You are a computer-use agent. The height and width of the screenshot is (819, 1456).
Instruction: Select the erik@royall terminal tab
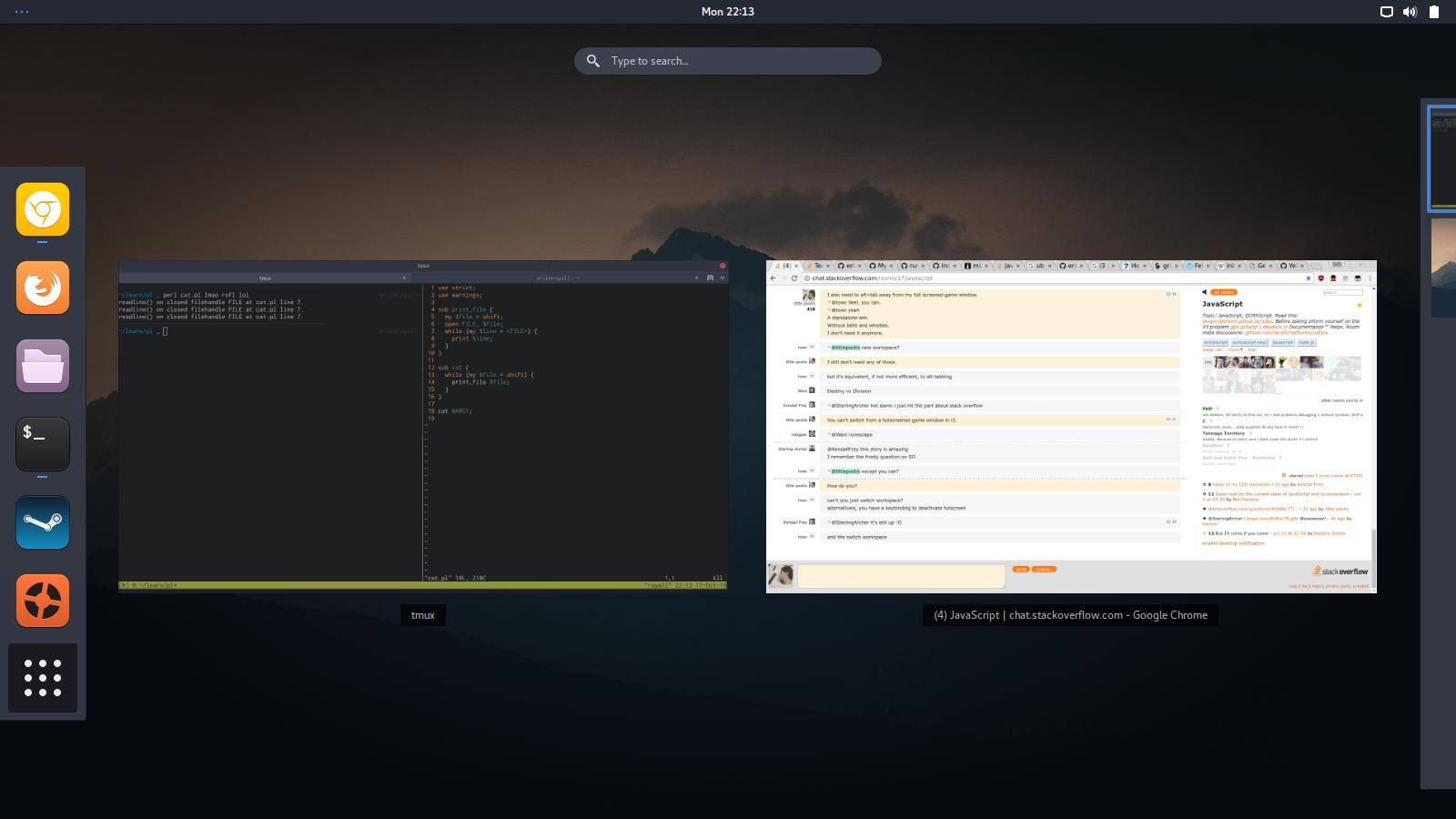[x=558, y=278]
